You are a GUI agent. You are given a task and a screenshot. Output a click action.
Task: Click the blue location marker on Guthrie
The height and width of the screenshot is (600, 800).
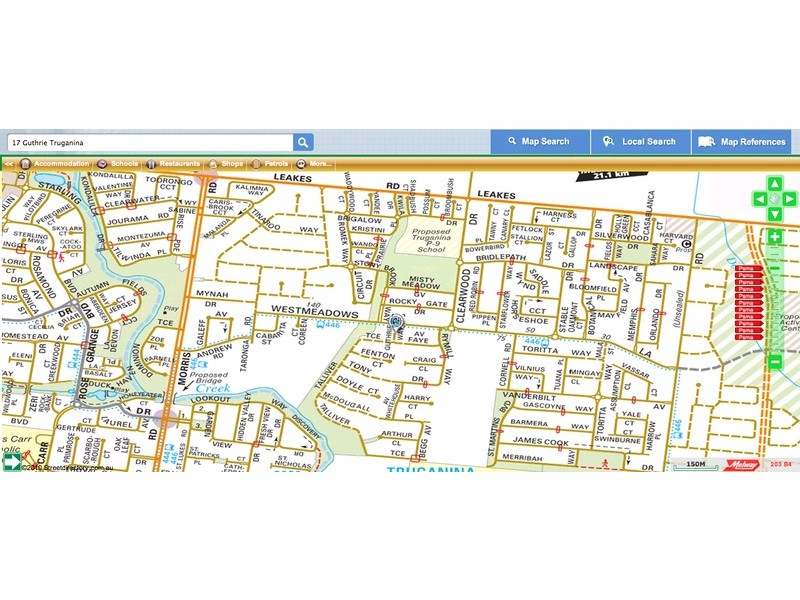(x=396, y=321)
